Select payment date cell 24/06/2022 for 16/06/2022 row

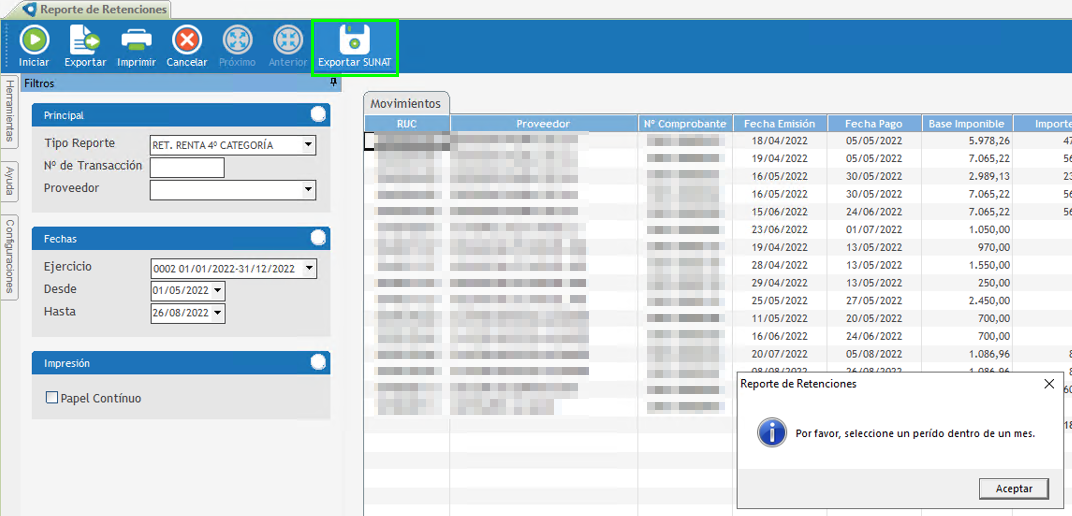point(874,336)
